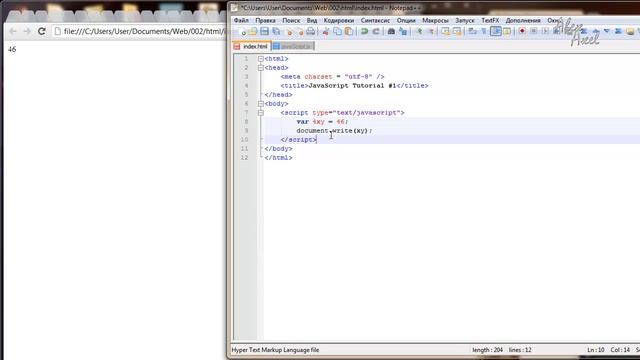This screenshot has width=640, height=360.
Task: Toggle synchronized vertical scrolling
Action: tap(445, 31)
